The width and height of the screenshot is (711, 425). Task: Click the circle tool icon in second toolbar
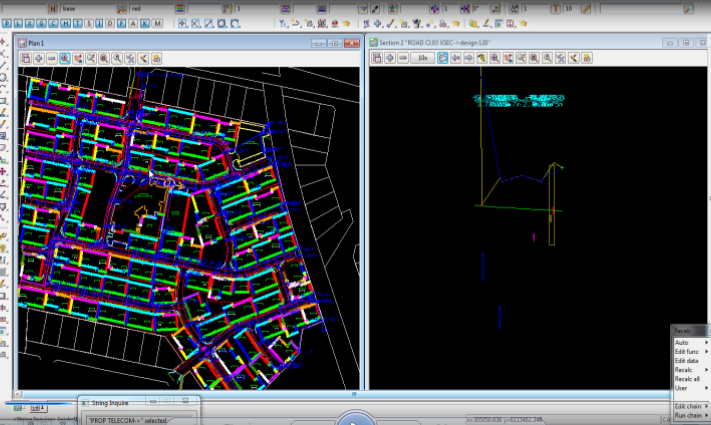pos(221,24)
